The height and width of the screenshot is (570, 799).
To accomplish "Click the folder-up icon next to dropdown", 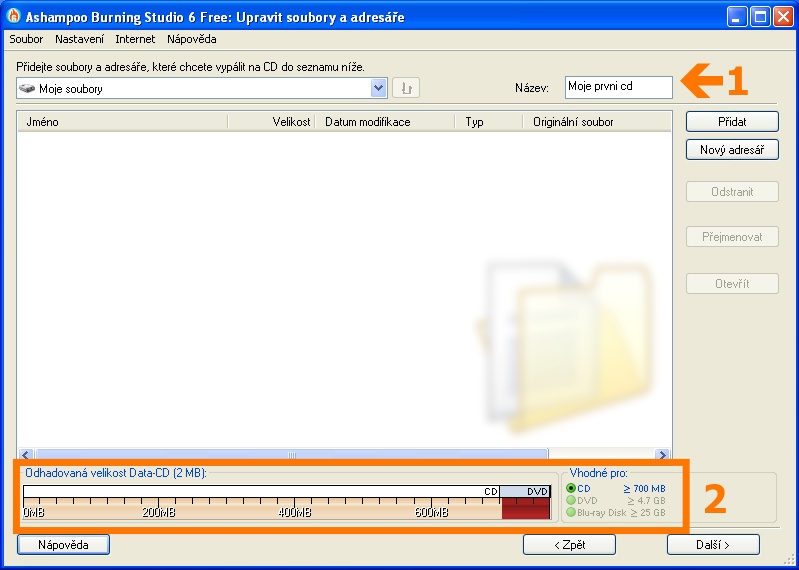I will (x=406, y=88).
